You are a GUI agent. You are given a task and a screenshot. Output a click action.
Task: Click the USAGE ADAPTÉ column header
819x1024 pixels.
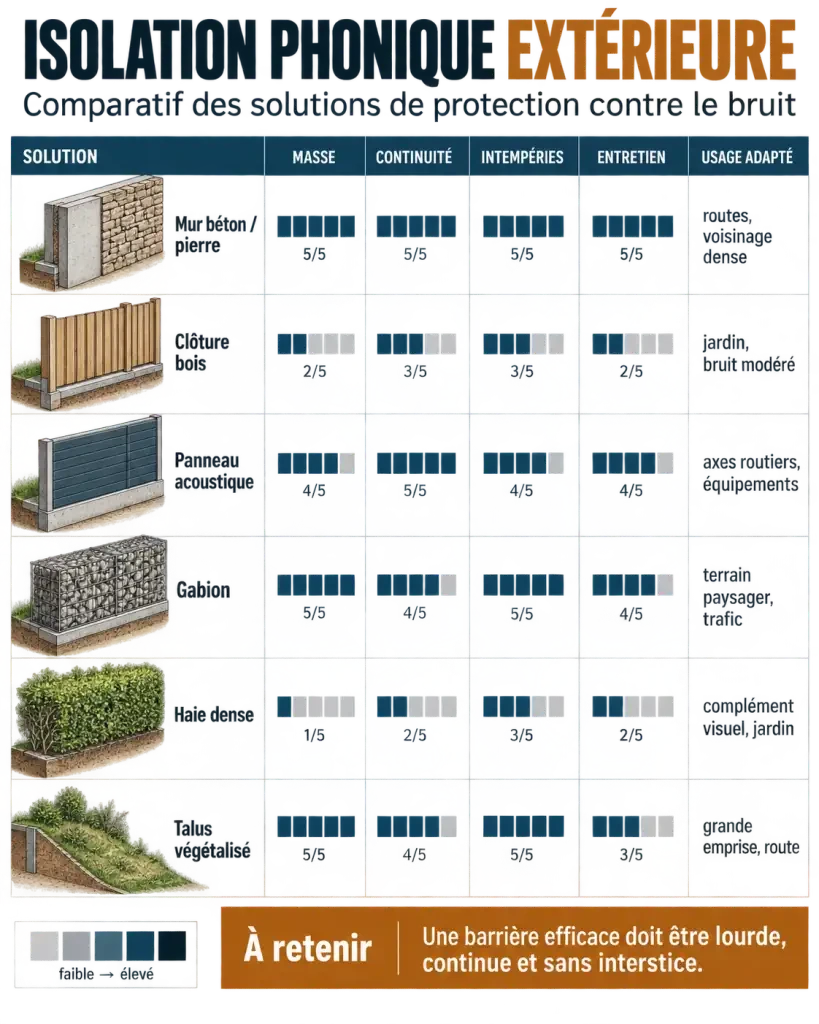pyautogui.click(x=747, y=157)
